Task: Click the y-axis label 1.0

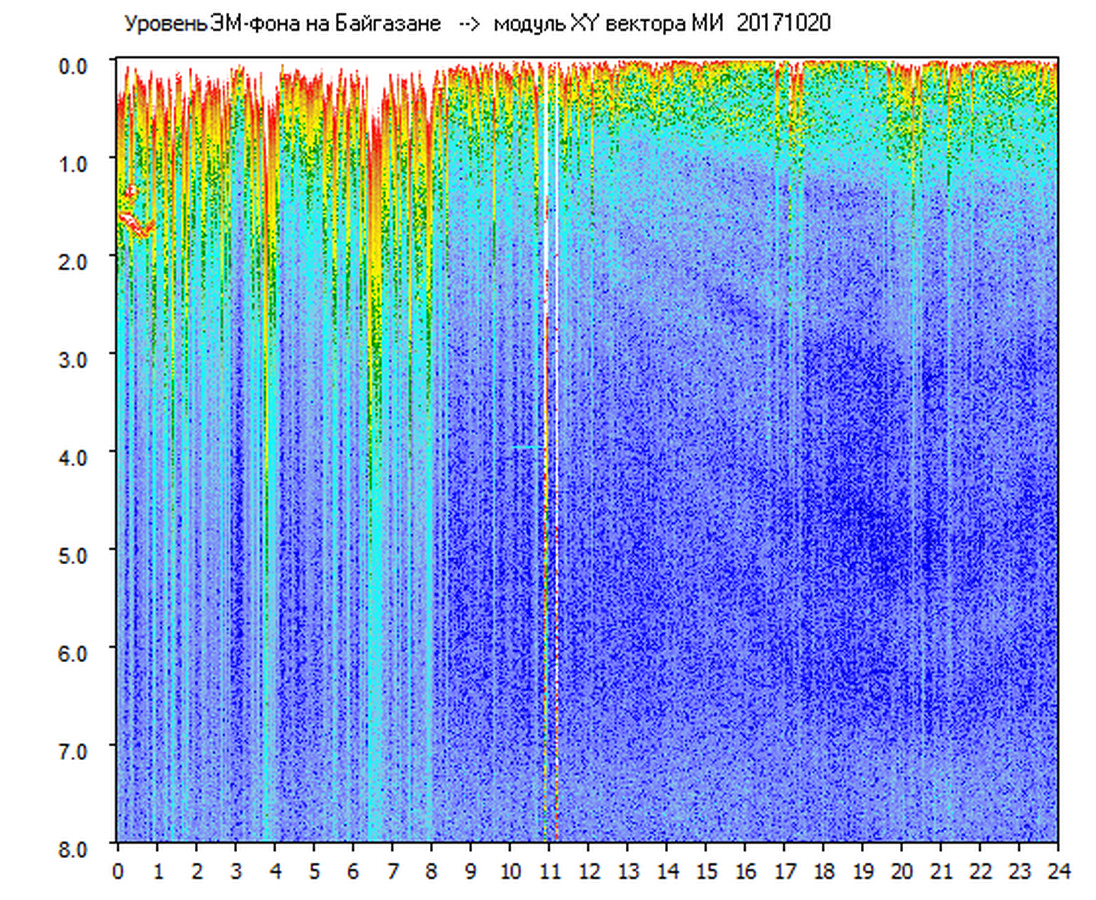Action: [x=75, y=162]
